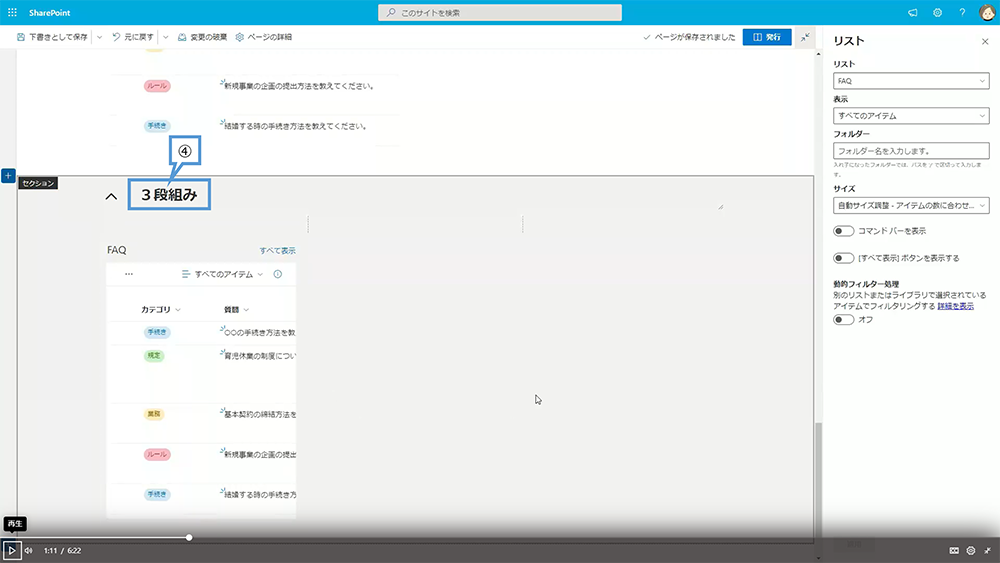Screen dimensions: 1000x563
Task: Select the 基本契約の締結方法 list row
Action: [x=201, y=423]
